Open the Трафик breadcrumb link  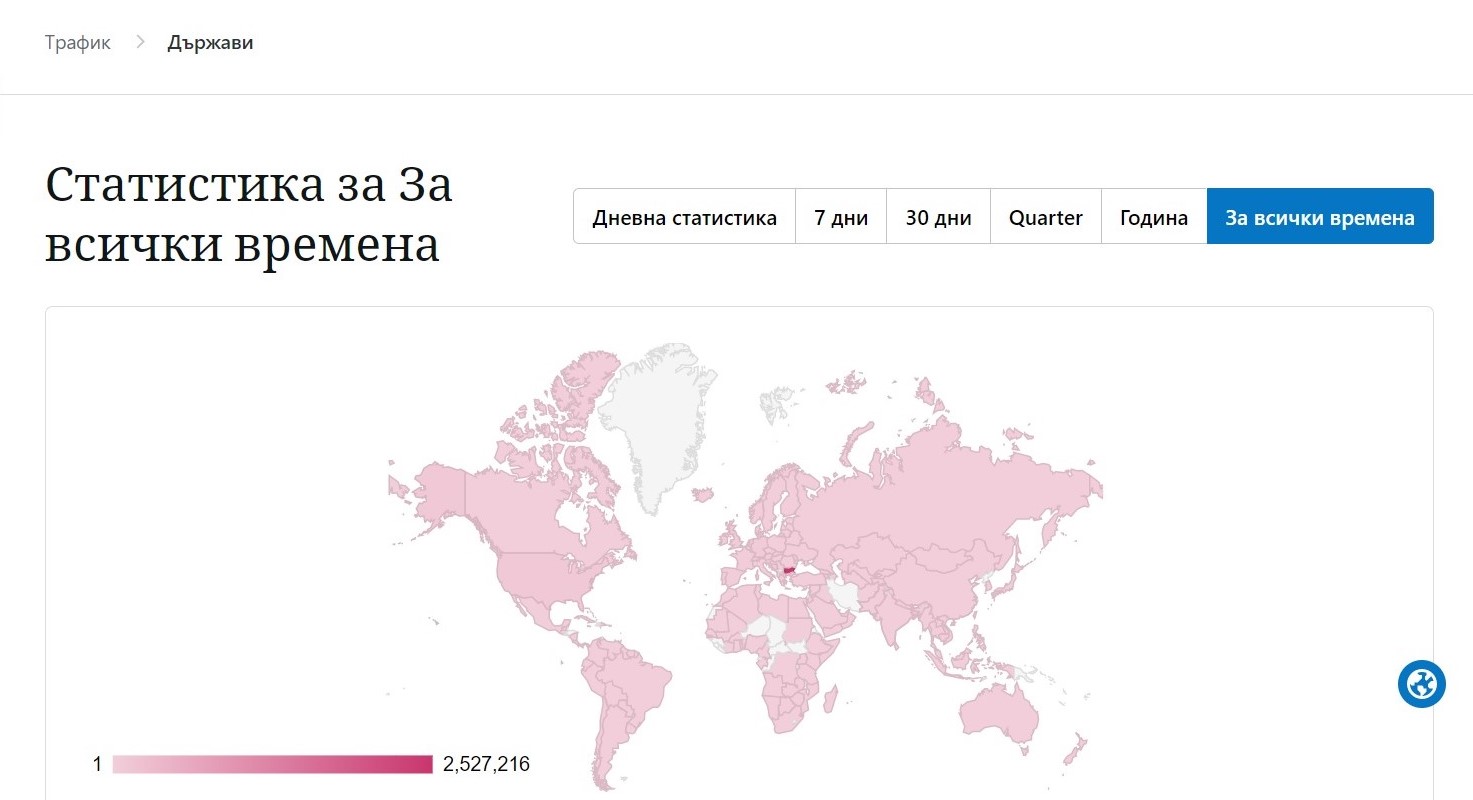tap(78, 43)
